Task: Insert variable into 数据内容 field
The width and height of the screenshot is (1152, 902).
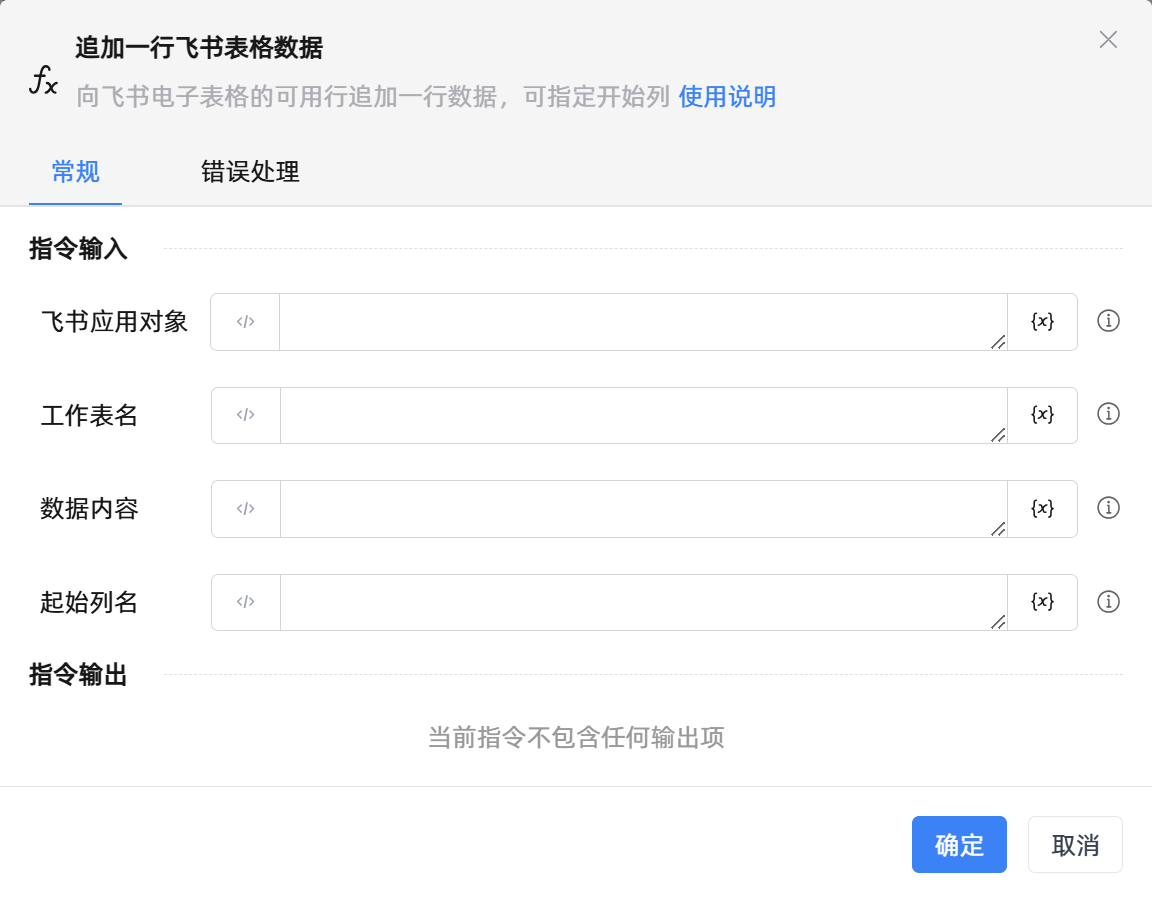Action: point(1042,508)
